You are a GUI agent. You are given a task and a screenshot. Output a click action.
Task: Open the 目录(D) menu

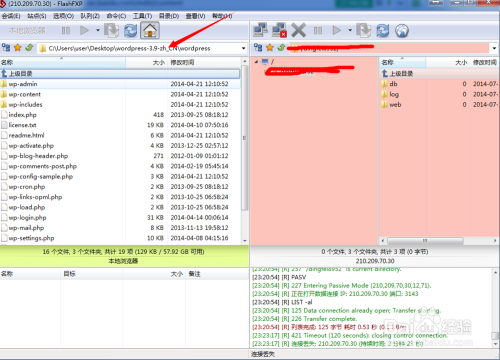click(x=169, y=16)
